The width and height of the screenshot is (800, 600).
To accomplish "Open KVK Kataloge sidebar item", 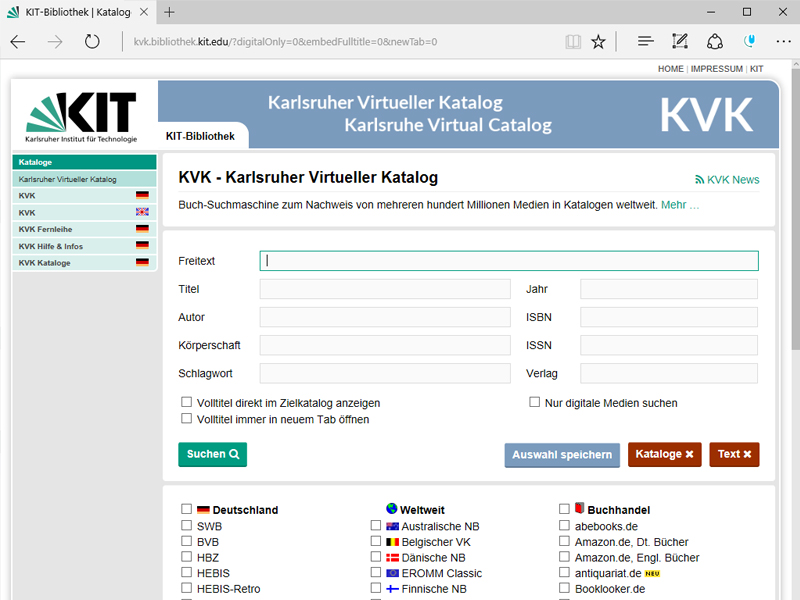I will [84, 263].
